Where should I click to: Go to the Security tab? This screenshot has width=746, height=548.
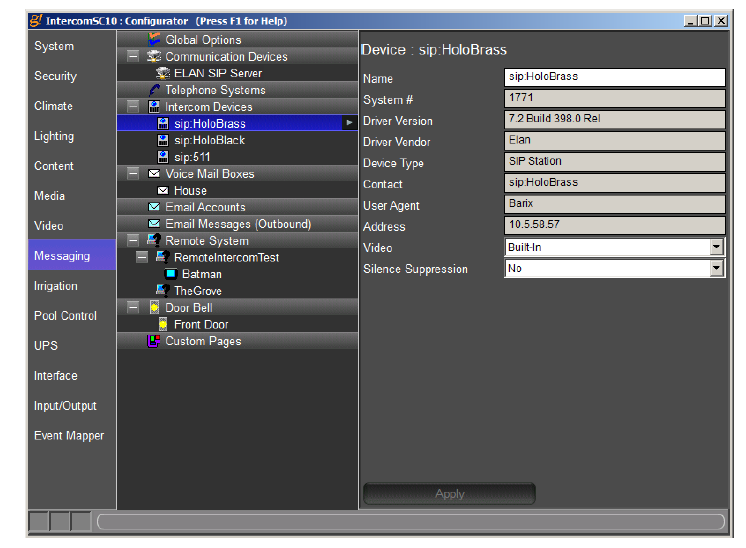(x=55, y=76)
